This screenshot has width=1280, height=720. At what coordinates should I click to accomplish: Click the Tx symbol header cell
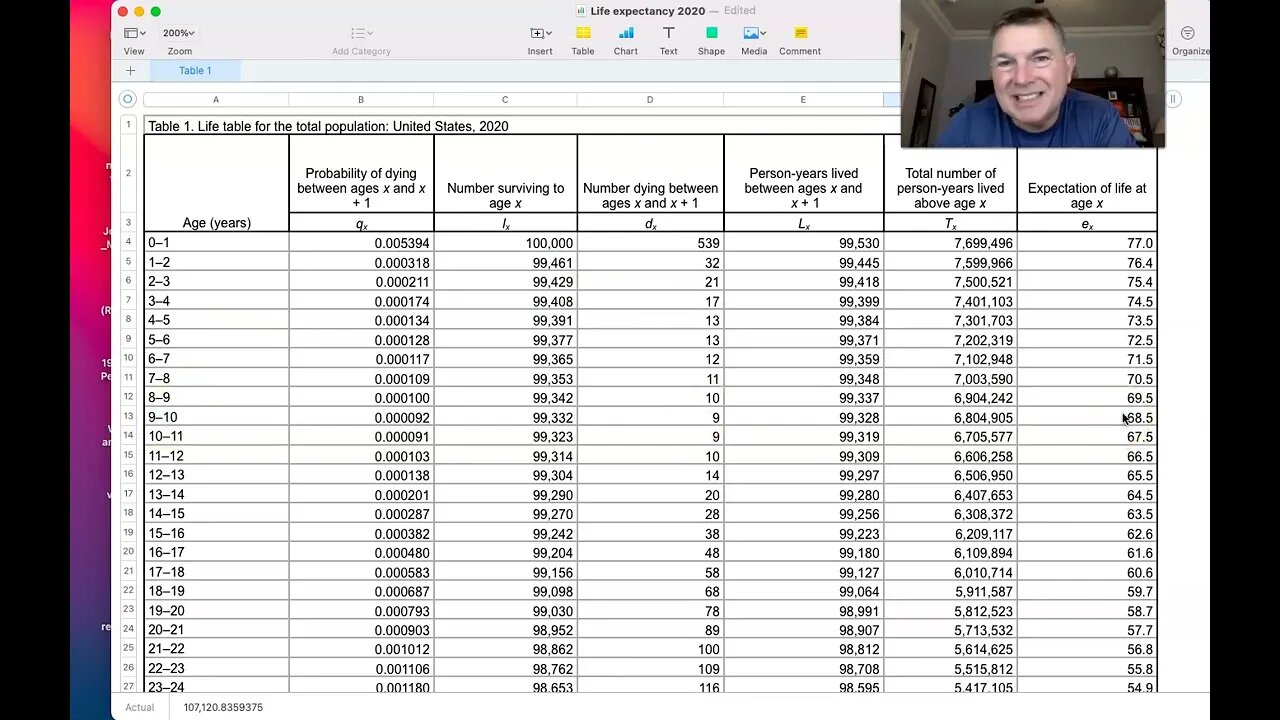click(950, 223)
